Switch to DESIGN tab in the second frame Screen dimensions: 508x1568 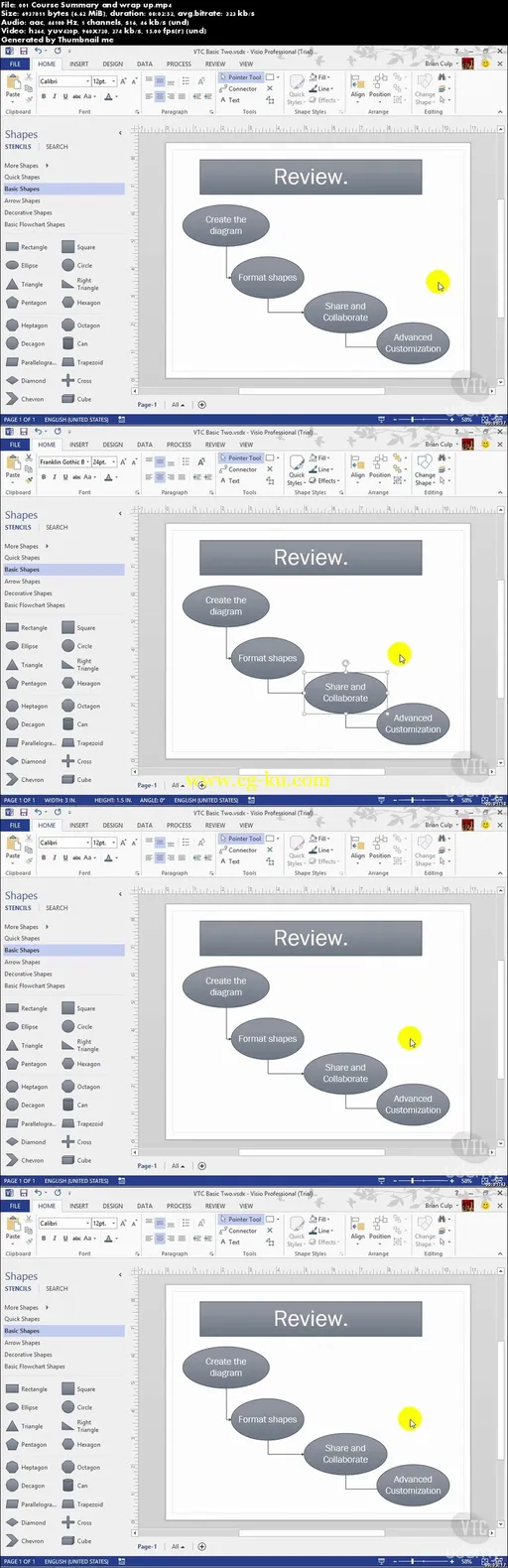click(x=113, y=445)
